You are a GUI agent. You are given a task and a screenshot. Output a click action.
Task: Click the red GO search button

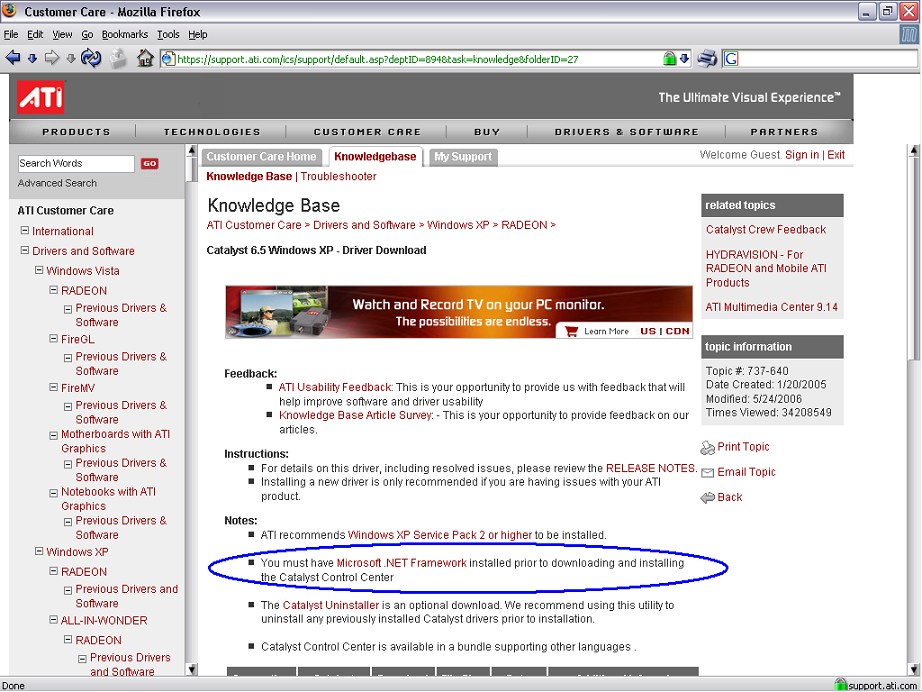pyautogui.click(x=149, y=163)
